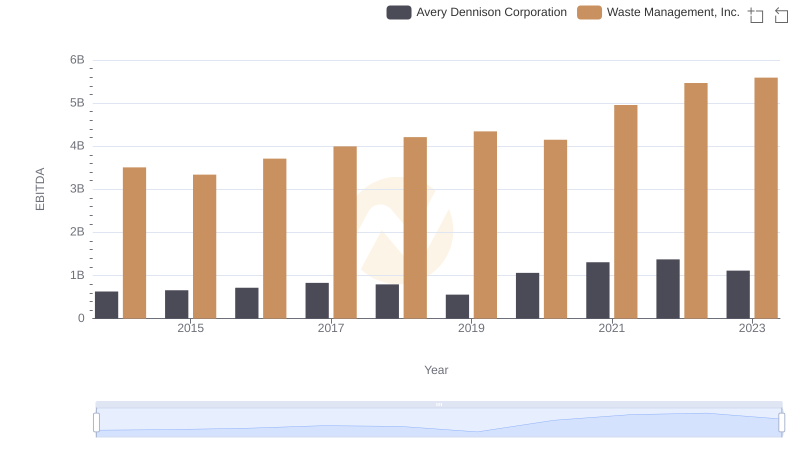The image size is (800, 461).
Task: Click the EBITDA axis title
Action: (x=40, y=189)
